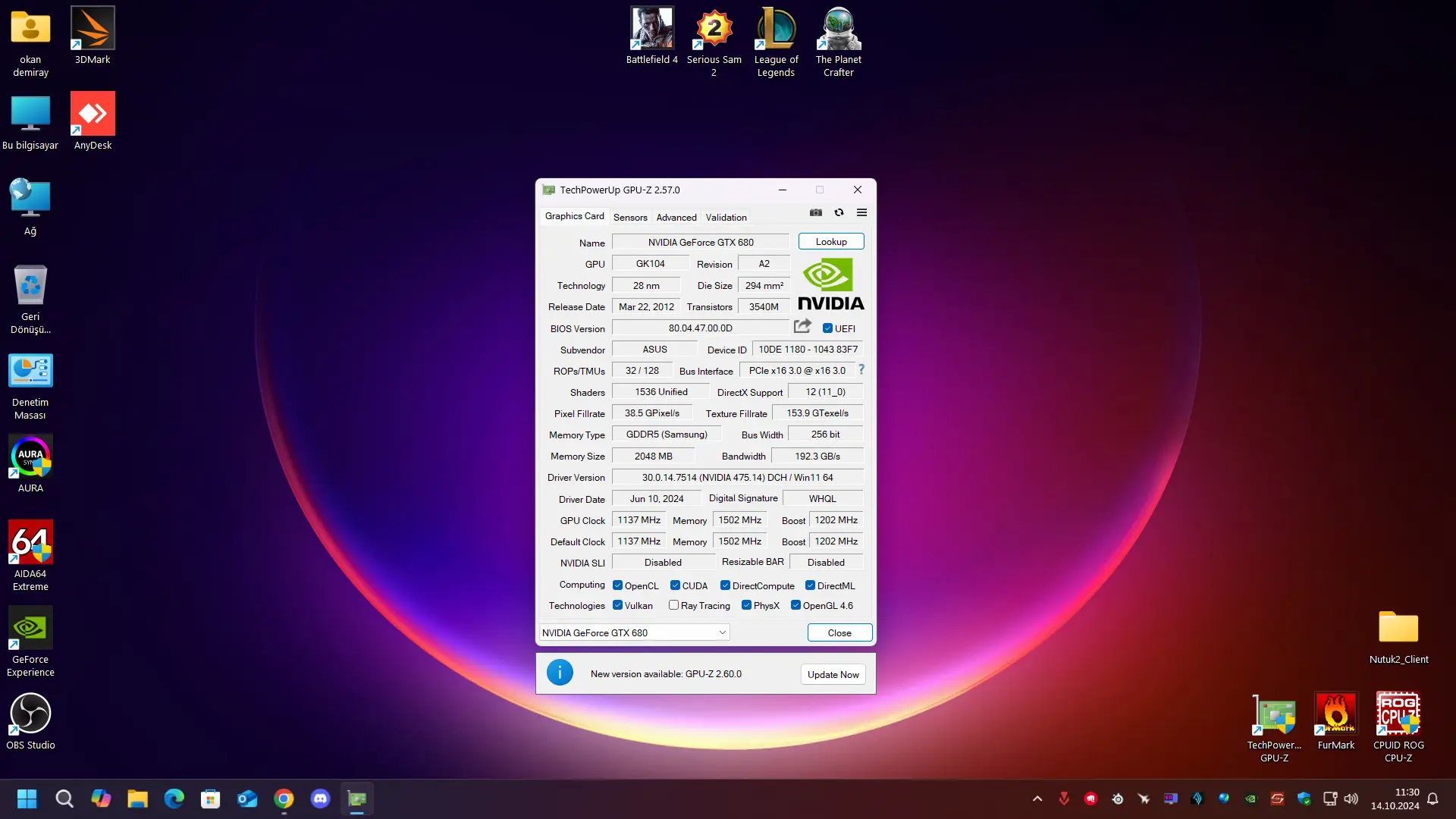Screen dimensions: 1456x819
Task: Open the 3DMark desktop shortcut
Action: coord(93,36)
